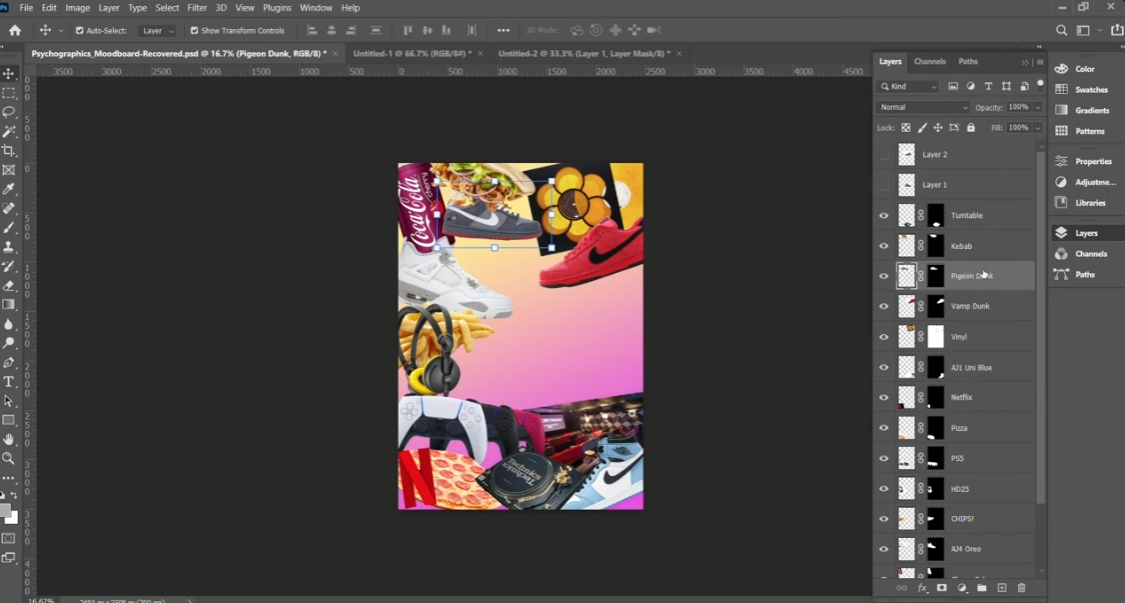Select the Crop tool
Viewport: 1125px width, 603px height.
point(9,151)
